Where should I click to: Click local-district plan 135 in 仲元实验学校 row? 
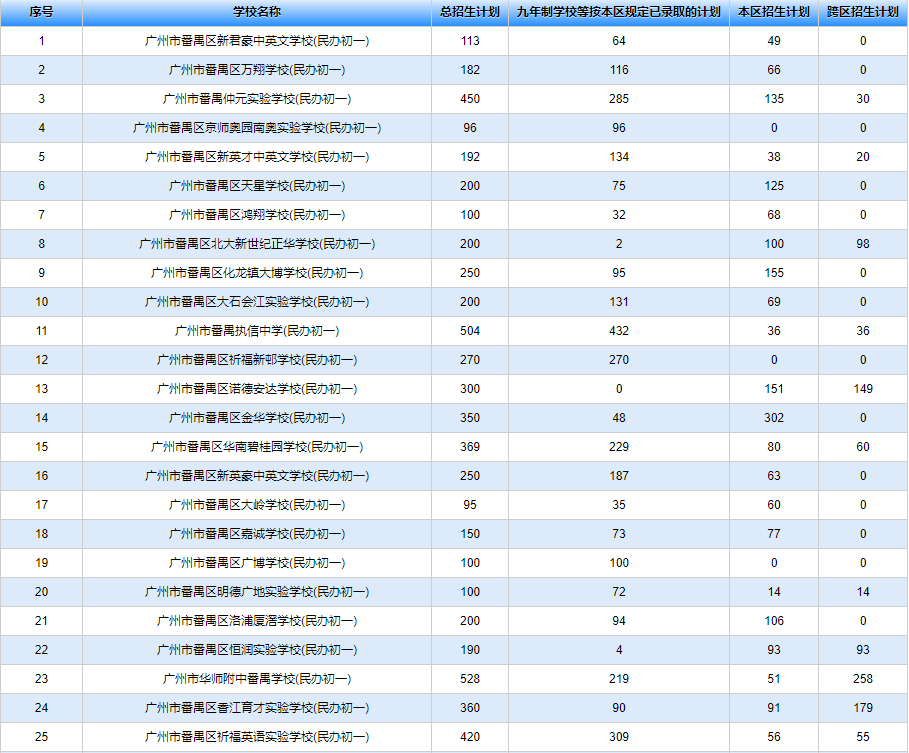coord(774,99)
